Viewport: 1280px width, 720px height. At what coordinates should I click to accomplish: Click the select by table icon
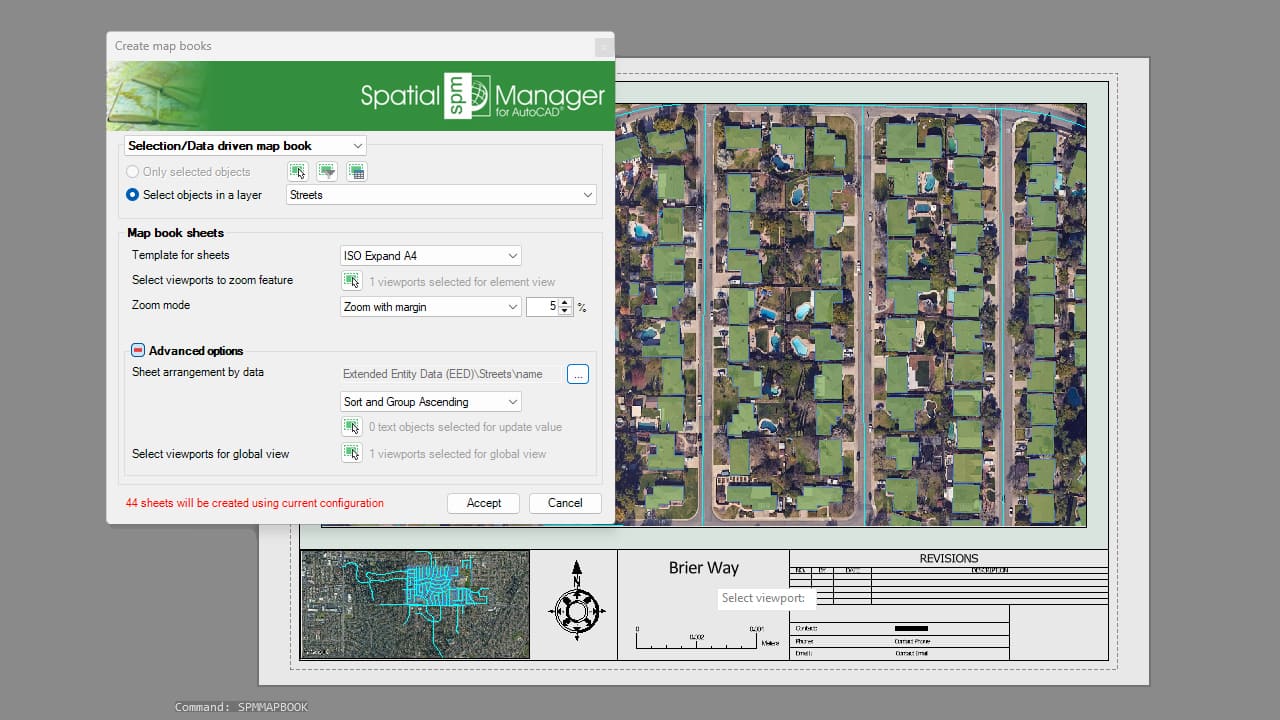click(x=356, y=172)
